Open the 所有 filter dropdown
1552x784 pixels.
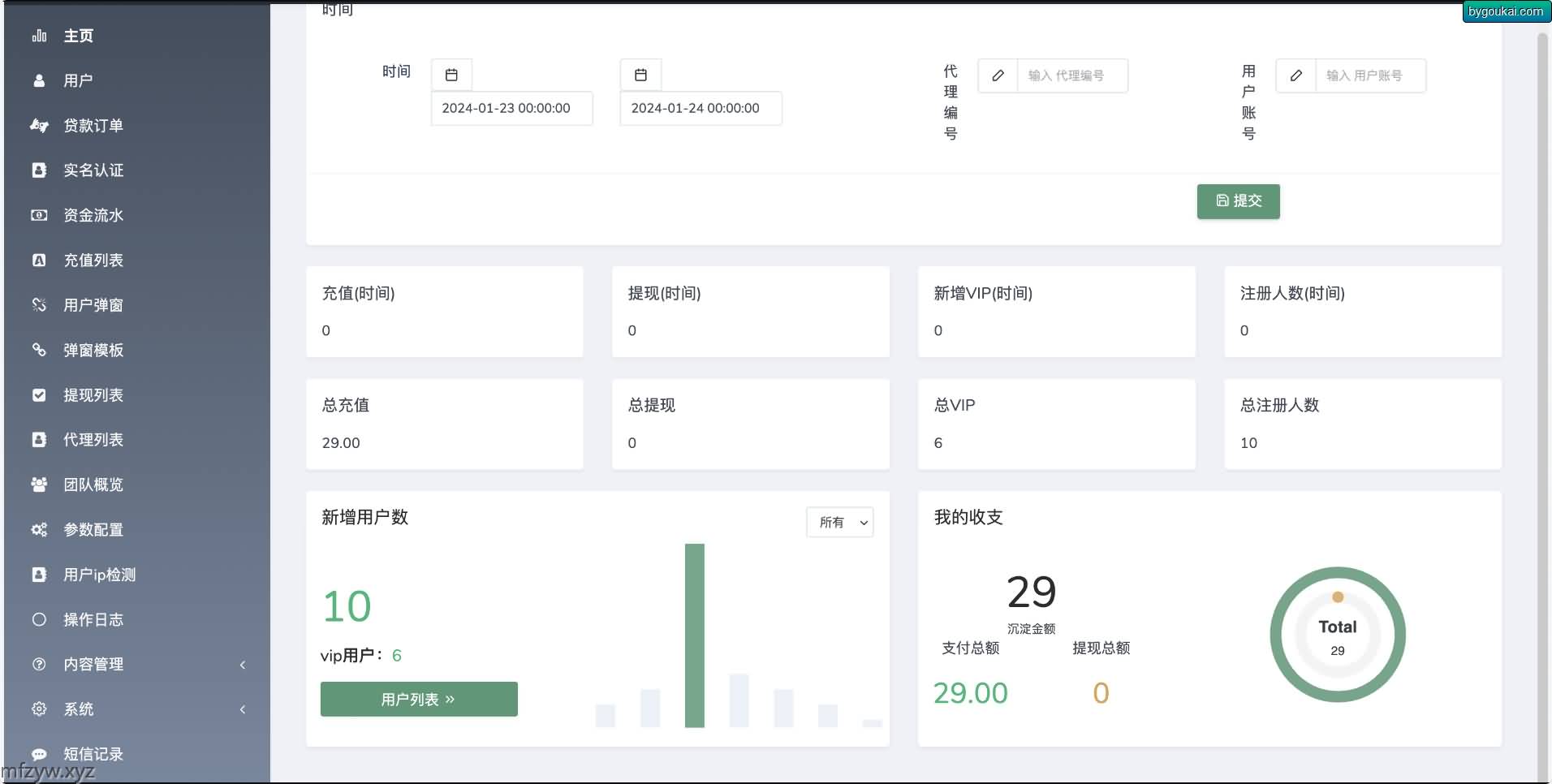[839, 522]
